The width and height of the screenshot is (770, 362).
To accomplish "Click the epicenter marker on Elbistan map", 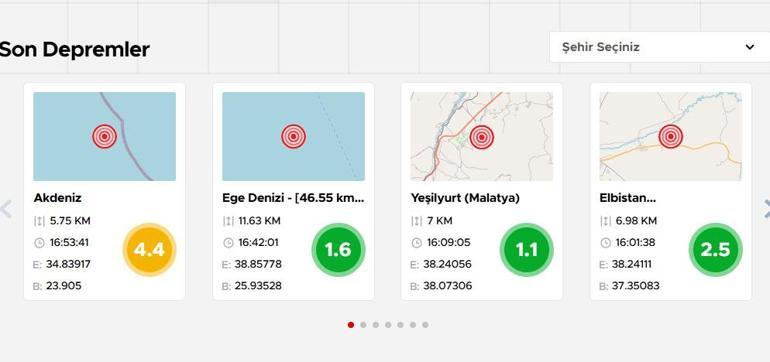I will tap(670, 137).
